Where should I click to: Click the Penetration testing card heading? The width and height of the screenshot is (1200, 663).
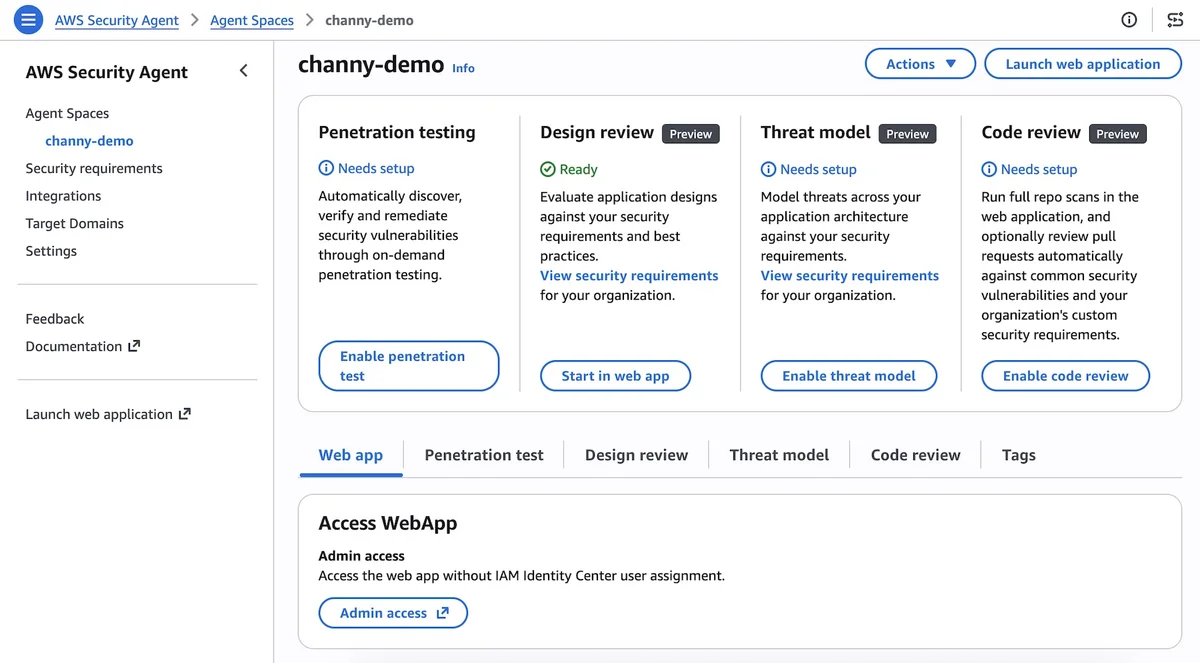[397, 132]
